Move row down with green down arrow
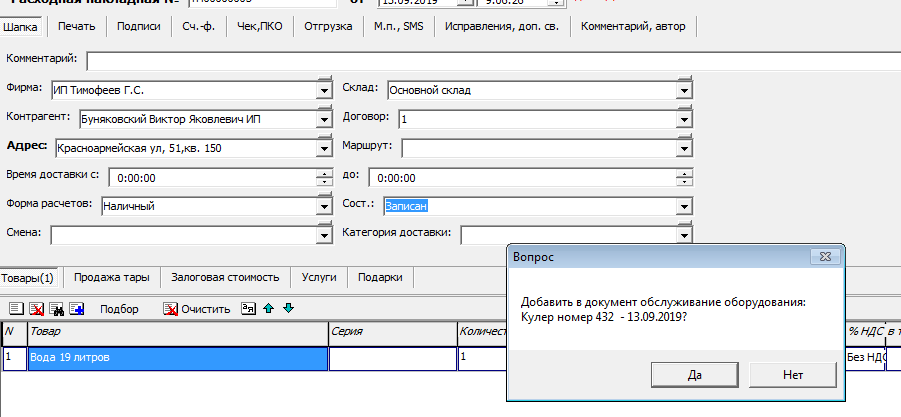The height and width of the screenshot is (417, 901). click(288, 309)
